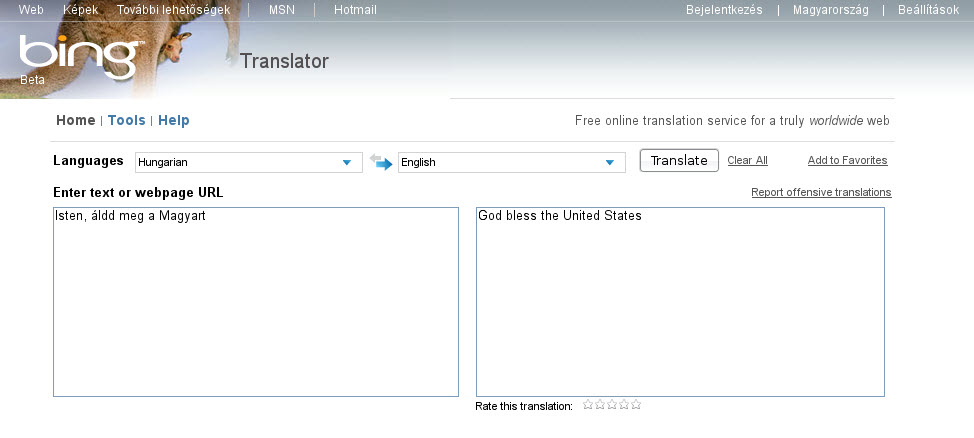Open the Web link in top bar
This screenshot has width=974, height=438.
coord(31,10)
